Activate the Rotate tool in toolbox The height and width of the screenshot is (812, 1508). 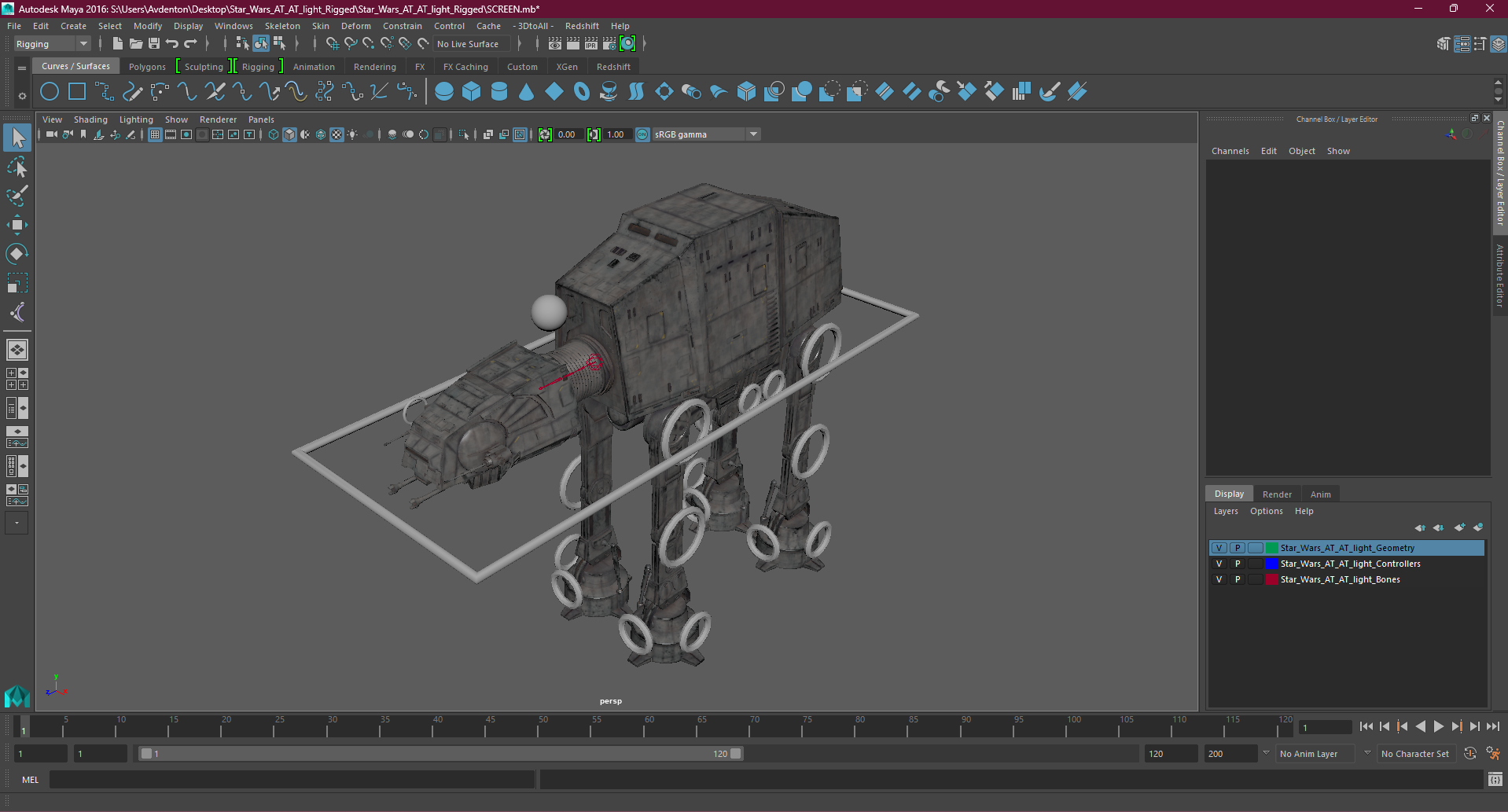17,254
